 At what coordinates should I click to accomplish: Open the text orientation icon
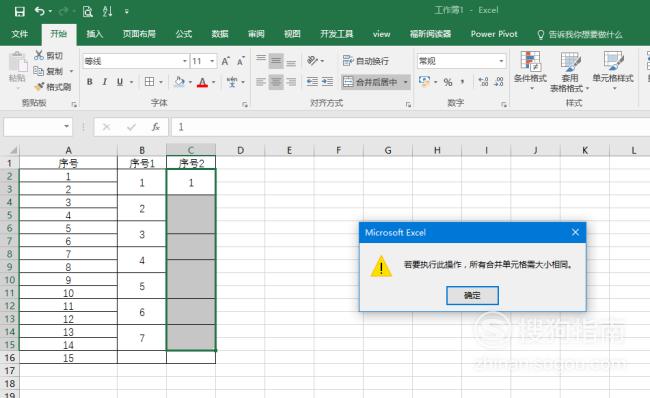[x=313, y=61]
